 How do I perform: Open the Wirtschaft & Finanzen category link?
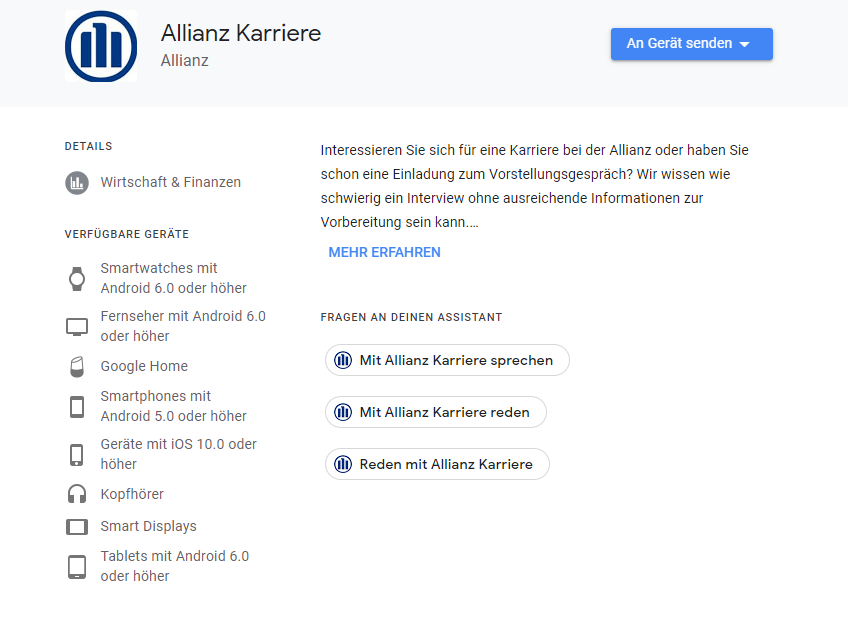170,183
